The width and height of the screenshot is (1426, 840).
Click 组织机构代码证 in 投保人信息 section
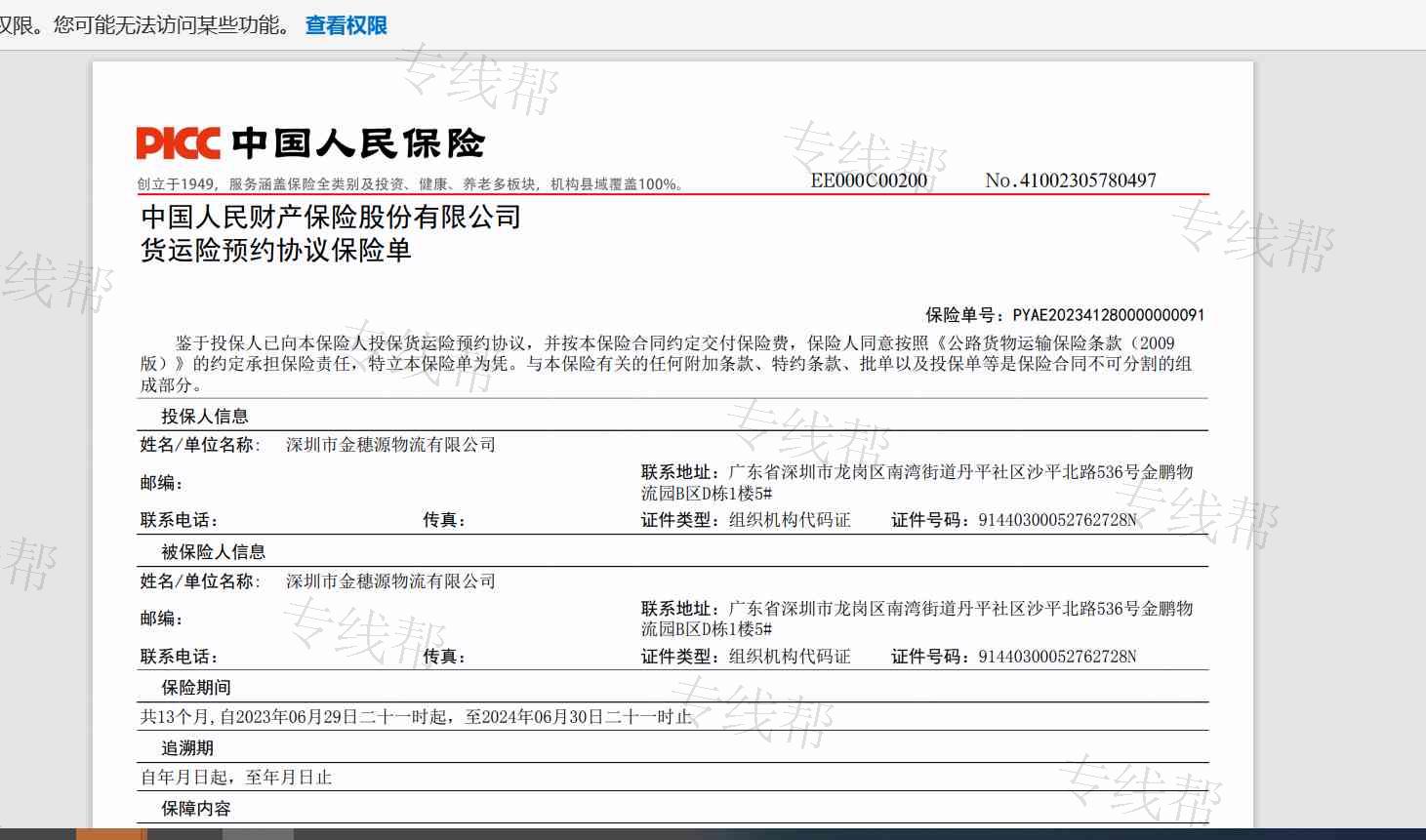(x=790, y=520)
